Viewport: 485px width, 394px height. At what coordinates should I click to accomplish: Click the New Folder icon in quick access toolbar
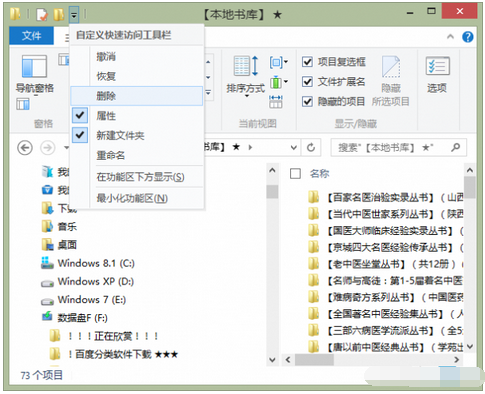59,14
